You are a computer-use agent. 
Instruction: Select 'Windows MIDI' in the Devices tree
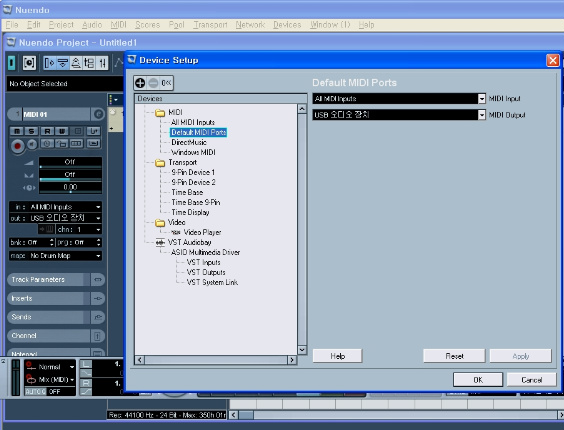(x=193, y=152)
